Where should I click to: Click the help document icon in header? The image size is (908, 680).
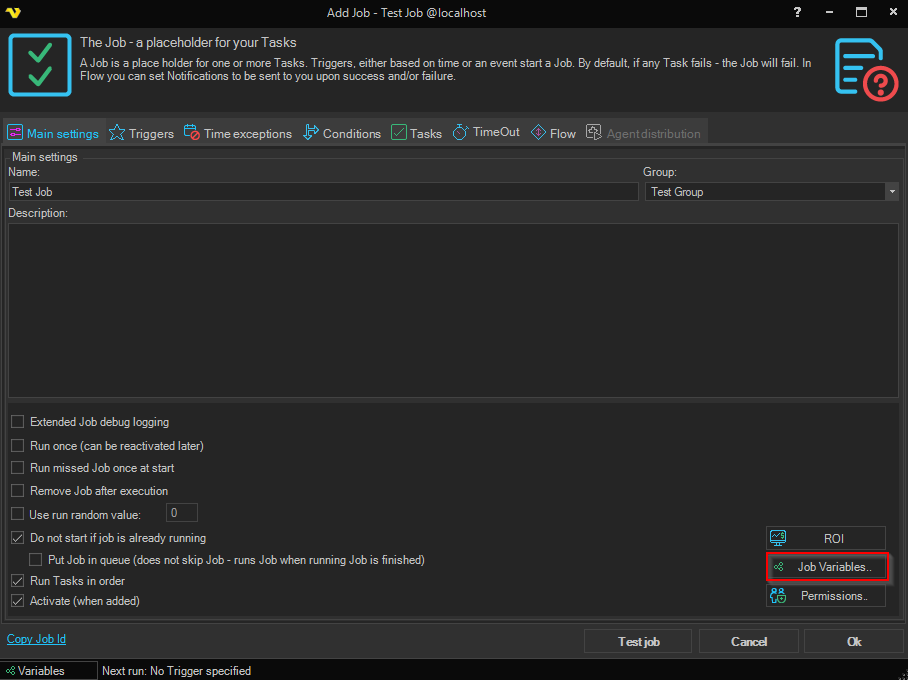tap(865, 68)
